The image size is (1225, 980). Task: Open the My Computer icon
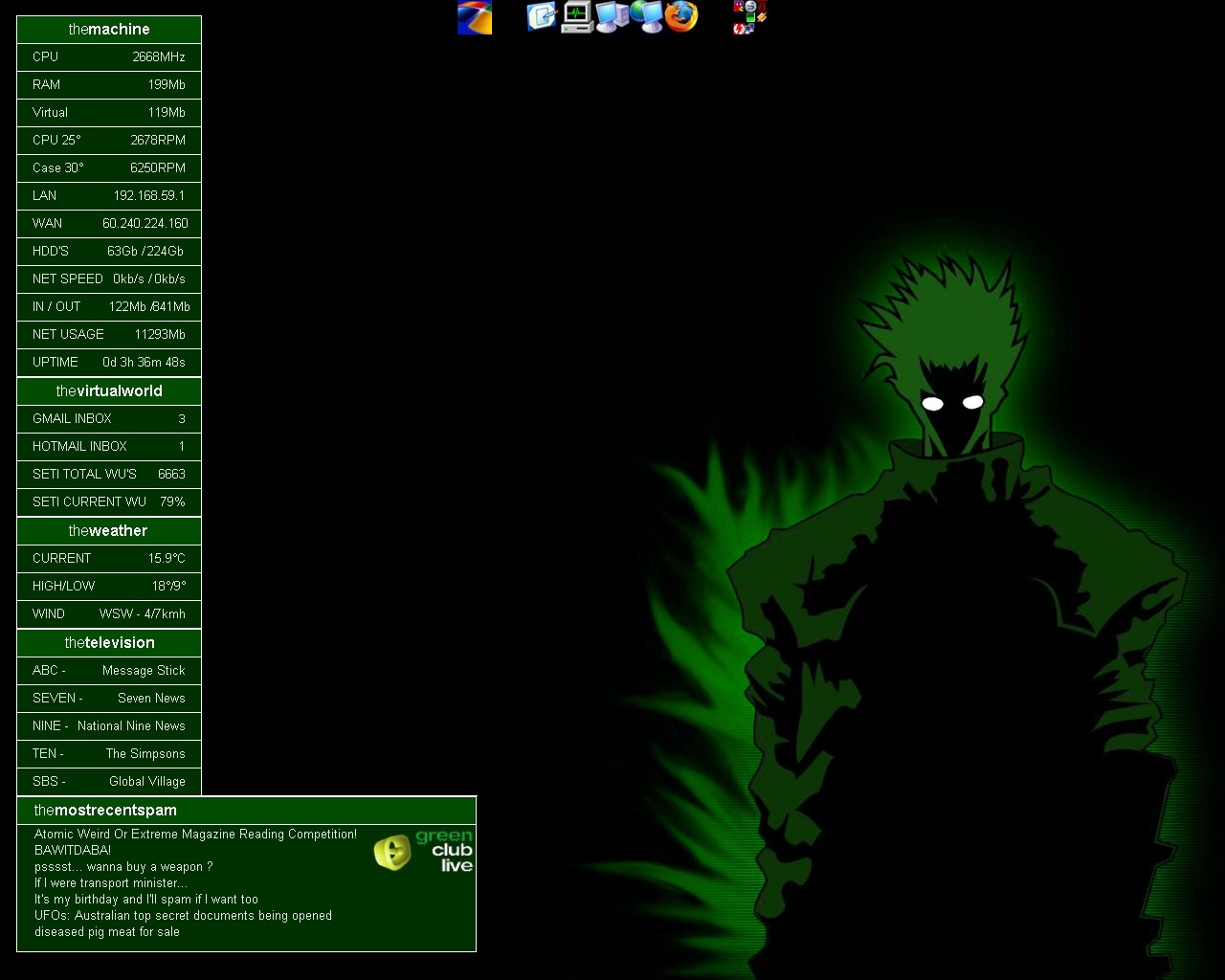(612, 17)
